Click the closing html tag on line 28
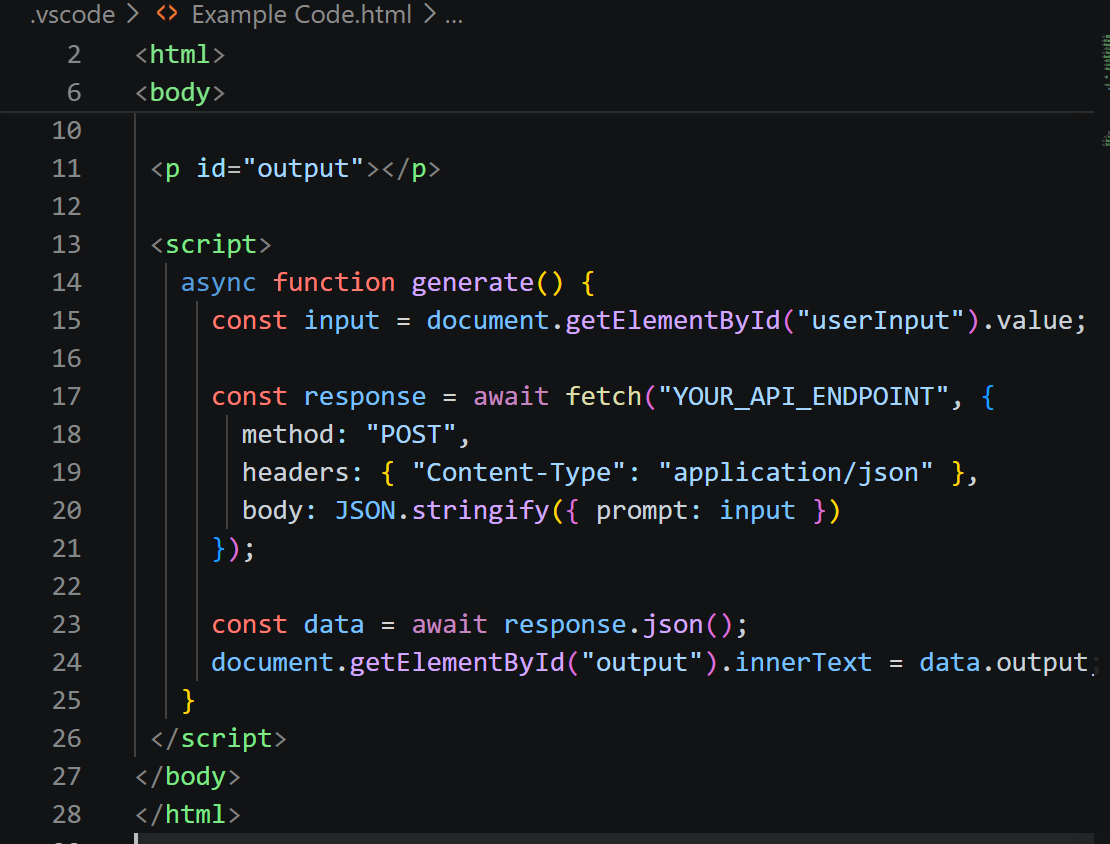 [x=188, y=814]
